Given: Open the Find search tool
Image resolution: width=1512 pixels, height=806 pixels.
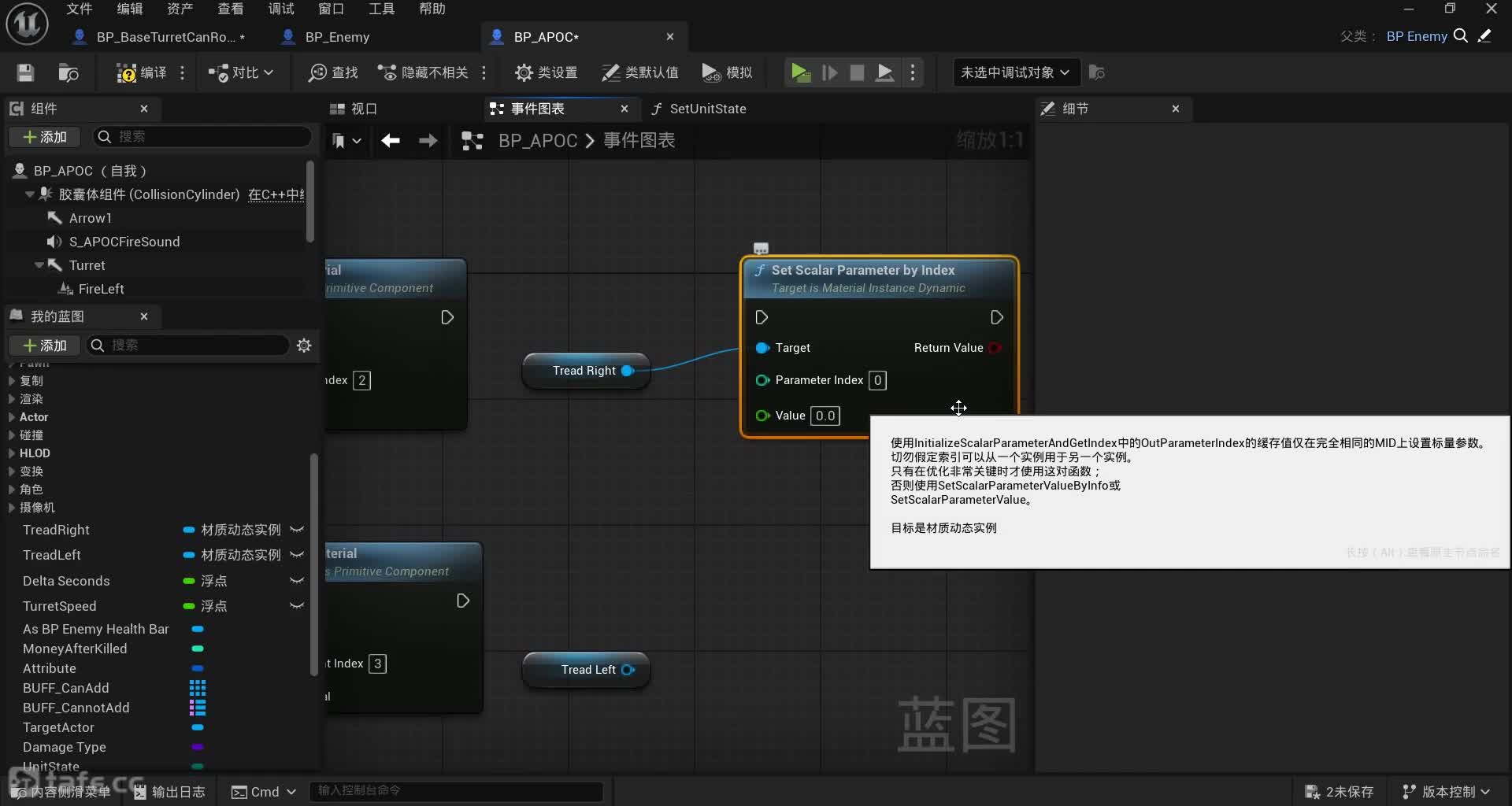Looking at the screenshot, I should 332,72.
